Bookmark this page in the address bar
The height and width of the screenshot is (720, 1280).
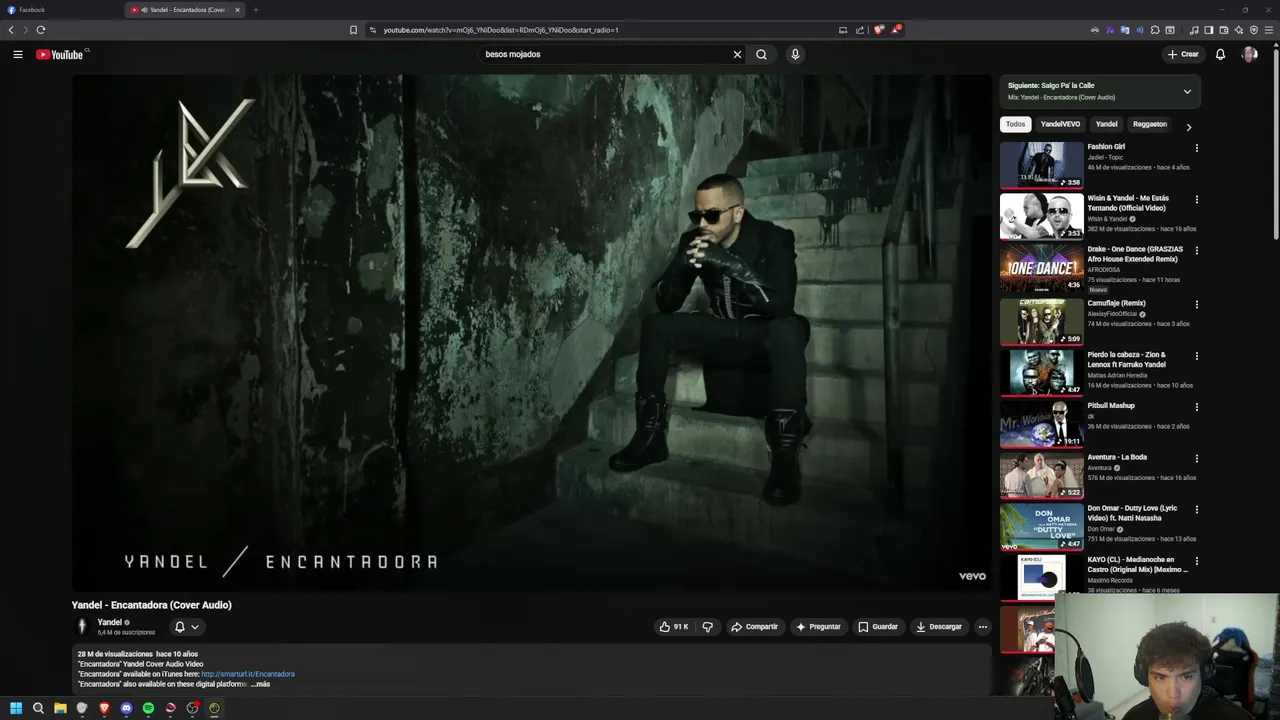(353, 30)
